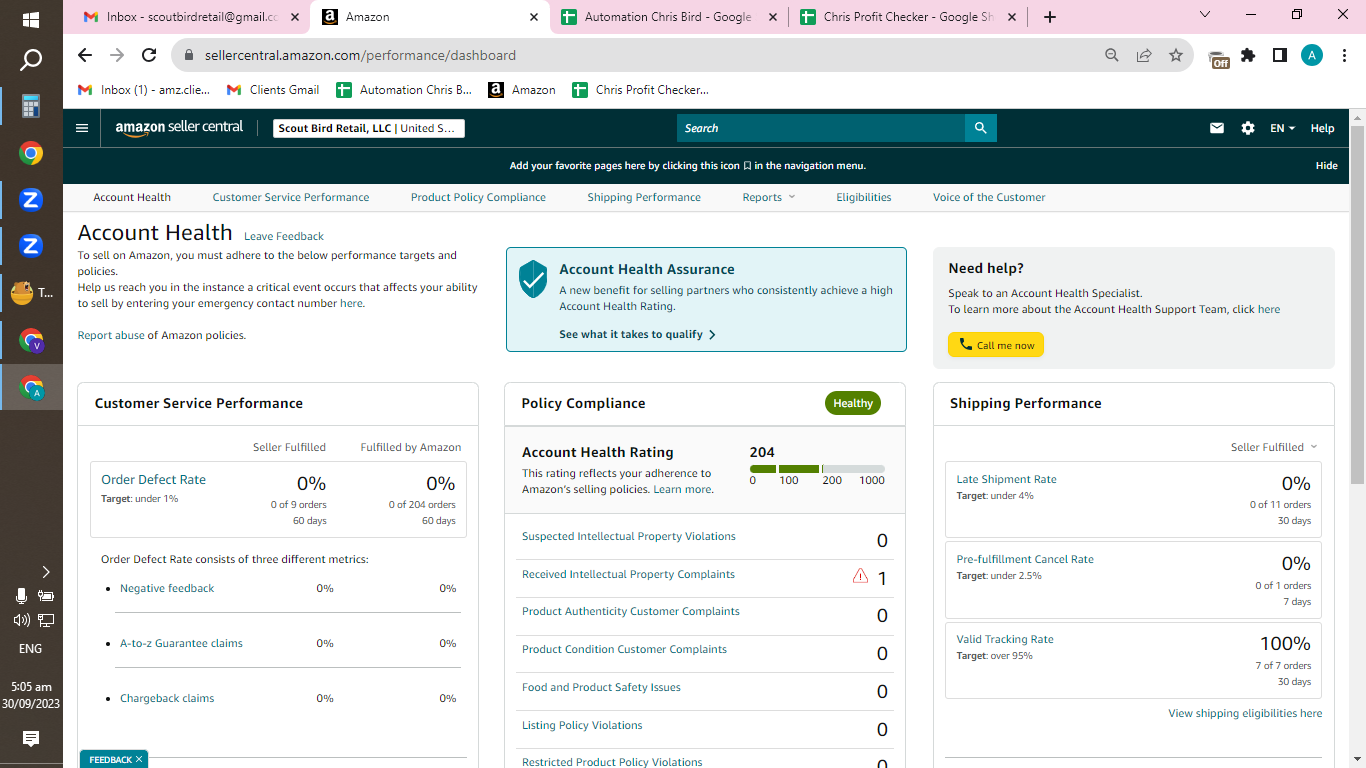Screen dimensions: 1366x768
Task: Open the messages envelope icon
Action: point(1217,128)
